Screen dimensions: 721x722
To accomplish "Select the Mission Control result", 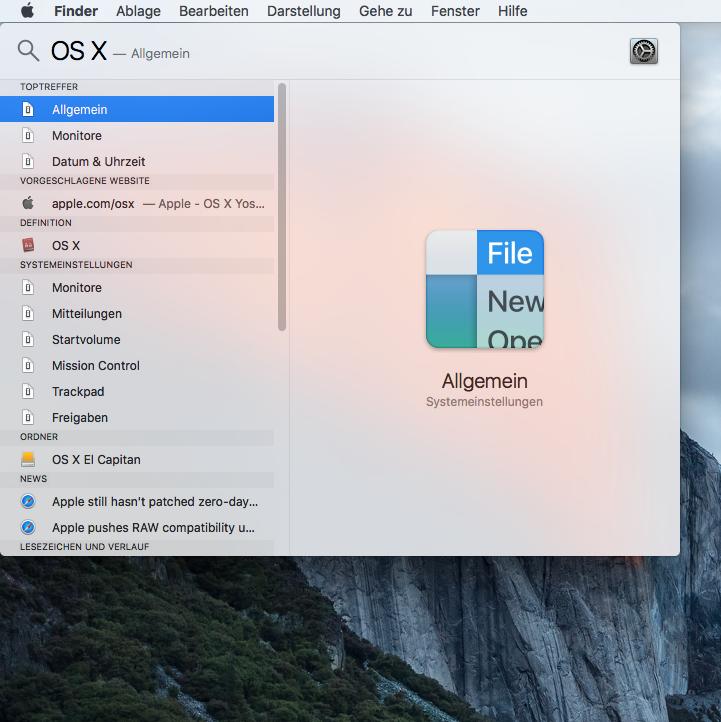I will [137, 366].
